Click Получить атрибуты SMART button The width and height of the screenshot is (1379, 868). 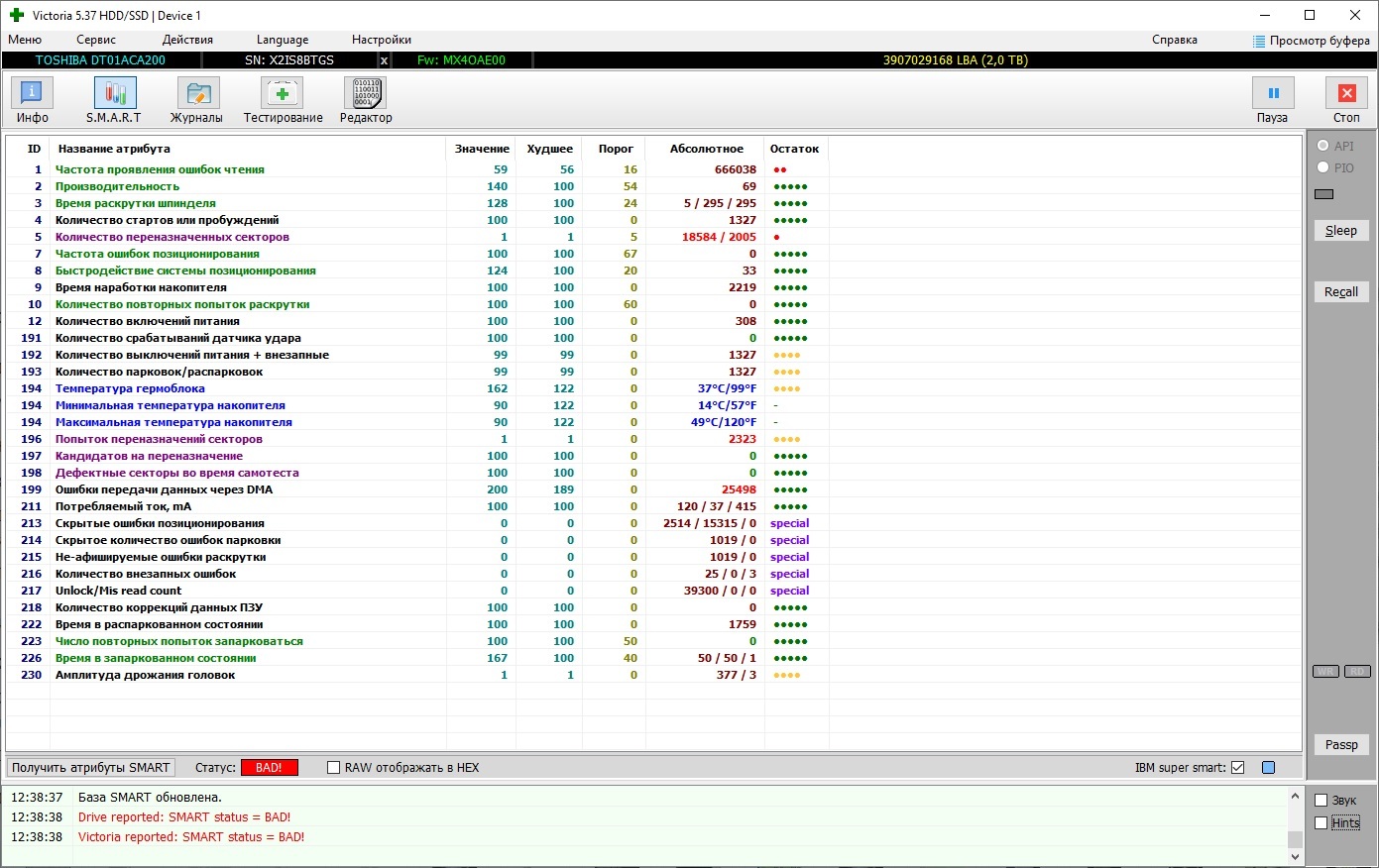point(91,768)
